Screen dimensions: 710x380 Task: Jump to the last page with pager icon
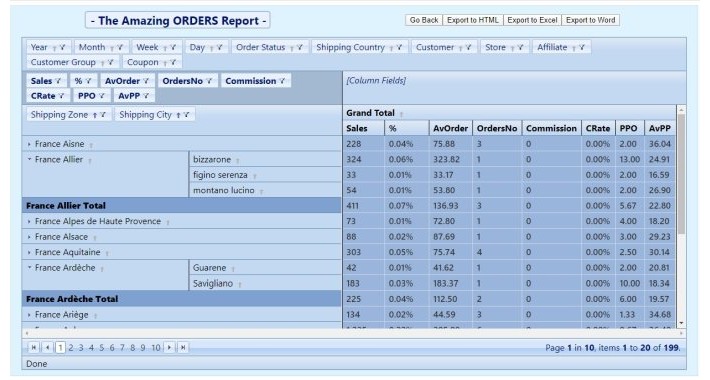click(183, 347)
